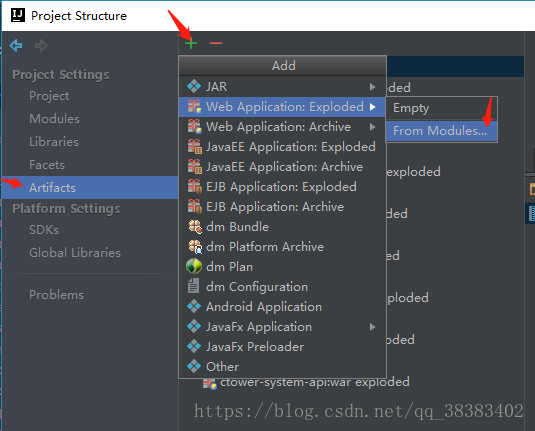Click the JavaEE Application: Archive icon
The image size is (535, 431).
coord(194,167)
